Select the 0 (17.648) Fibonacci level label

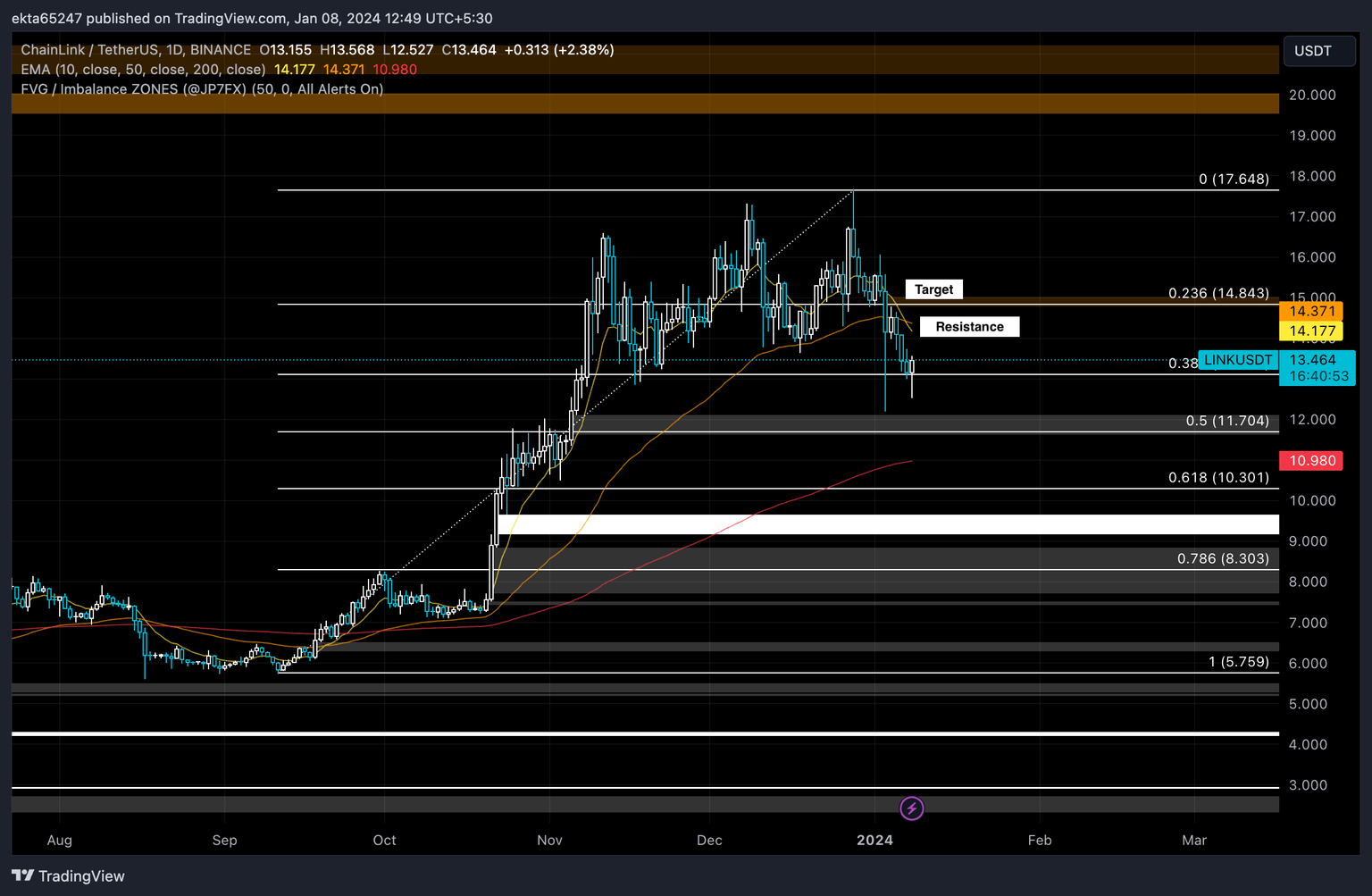pos(1234,179)
